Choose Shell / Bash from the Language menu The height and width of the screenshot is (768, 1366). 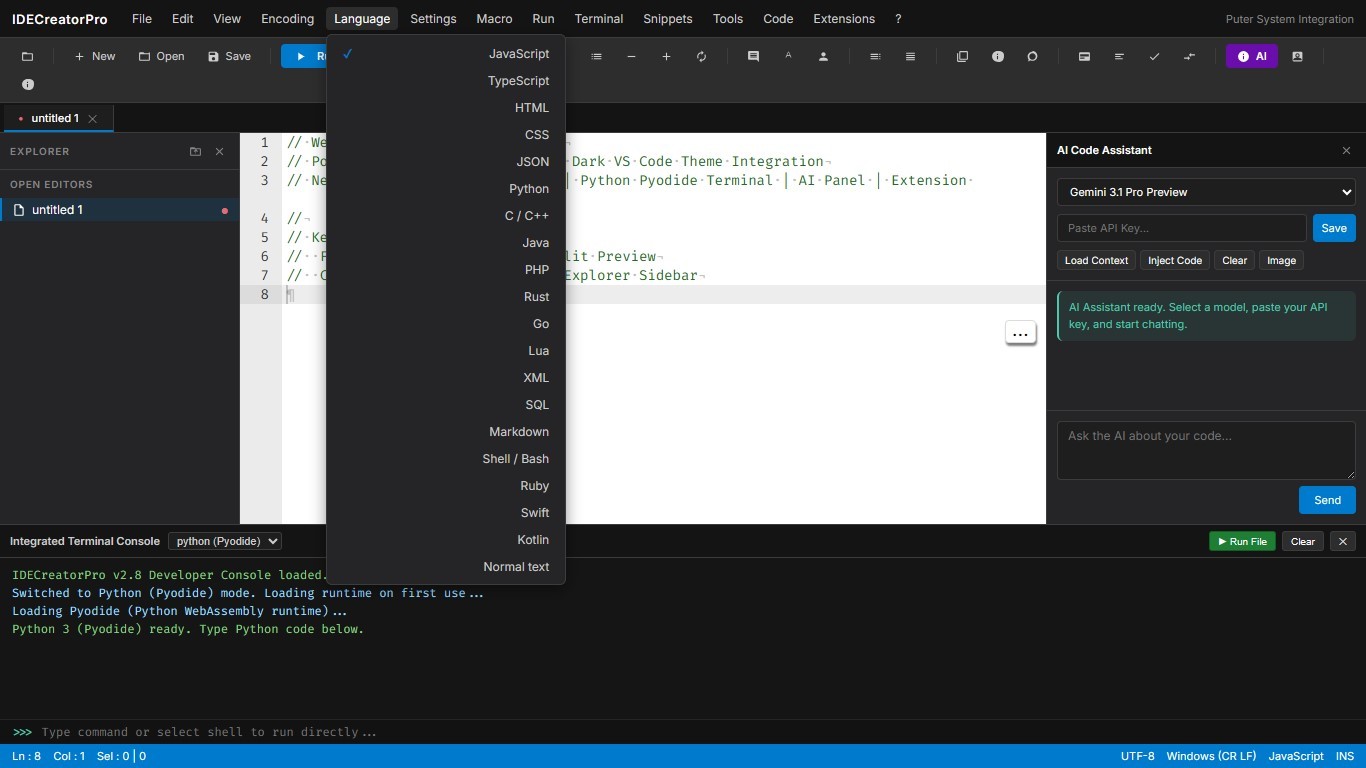pyautogui.click(x=446, y=459)
